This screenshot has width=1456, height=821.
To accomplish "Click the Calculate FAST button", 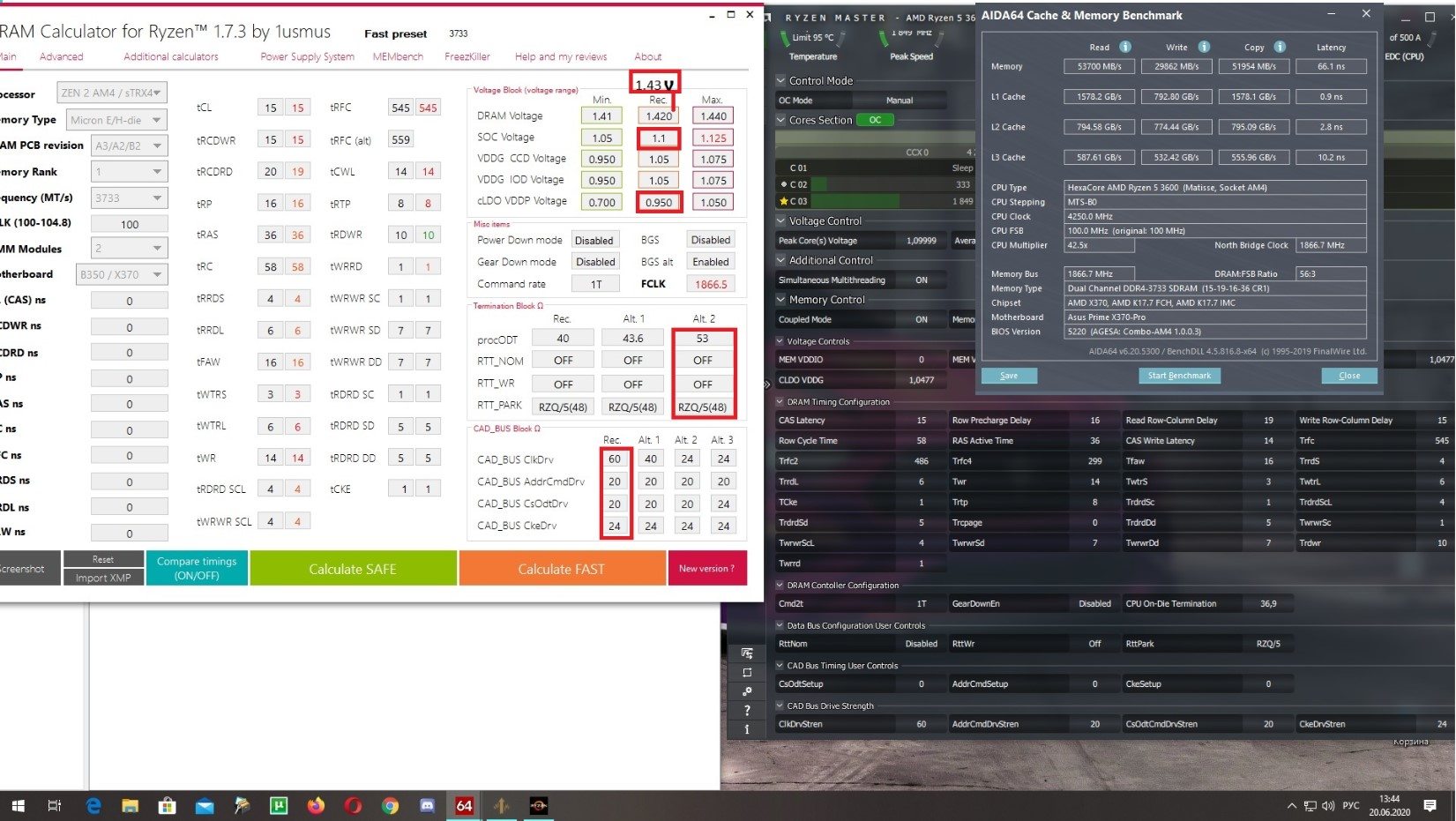I will [562, 569].
